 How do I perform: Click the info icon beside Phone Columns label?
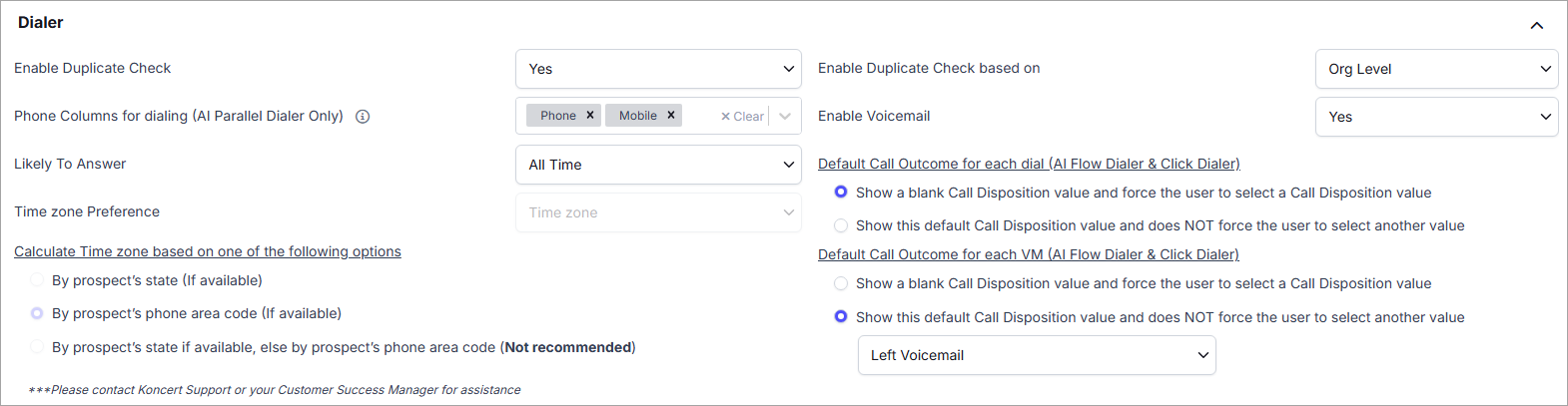point(363,117)
